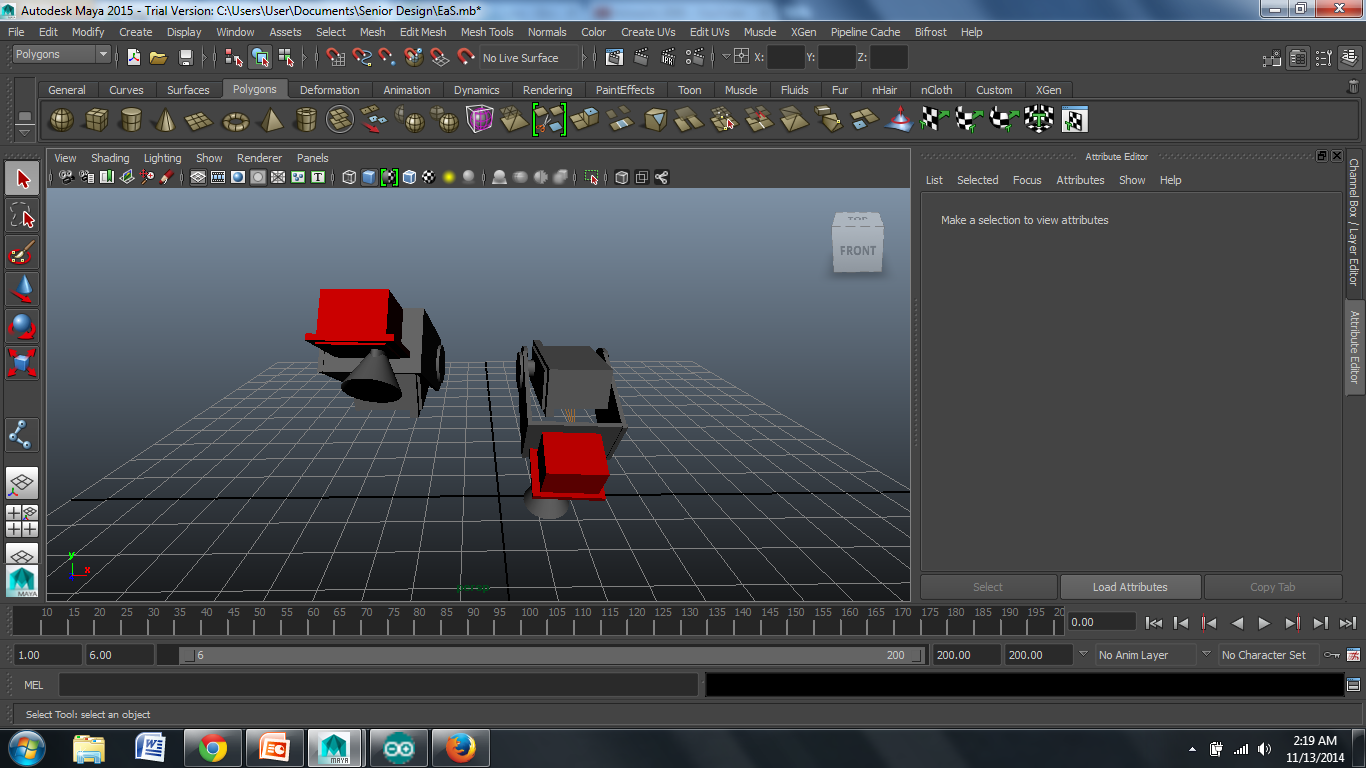Open the Render Settings clapperboard icon
The image size is (1366, 768).
(x=693, y=58)
